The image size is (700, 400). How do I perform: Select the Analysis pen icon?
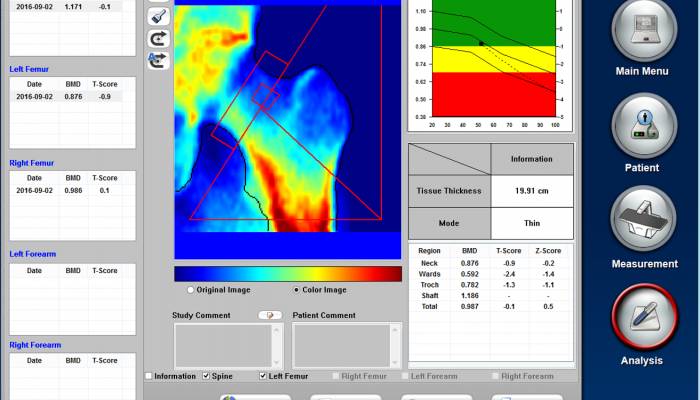tap(645, 316)
